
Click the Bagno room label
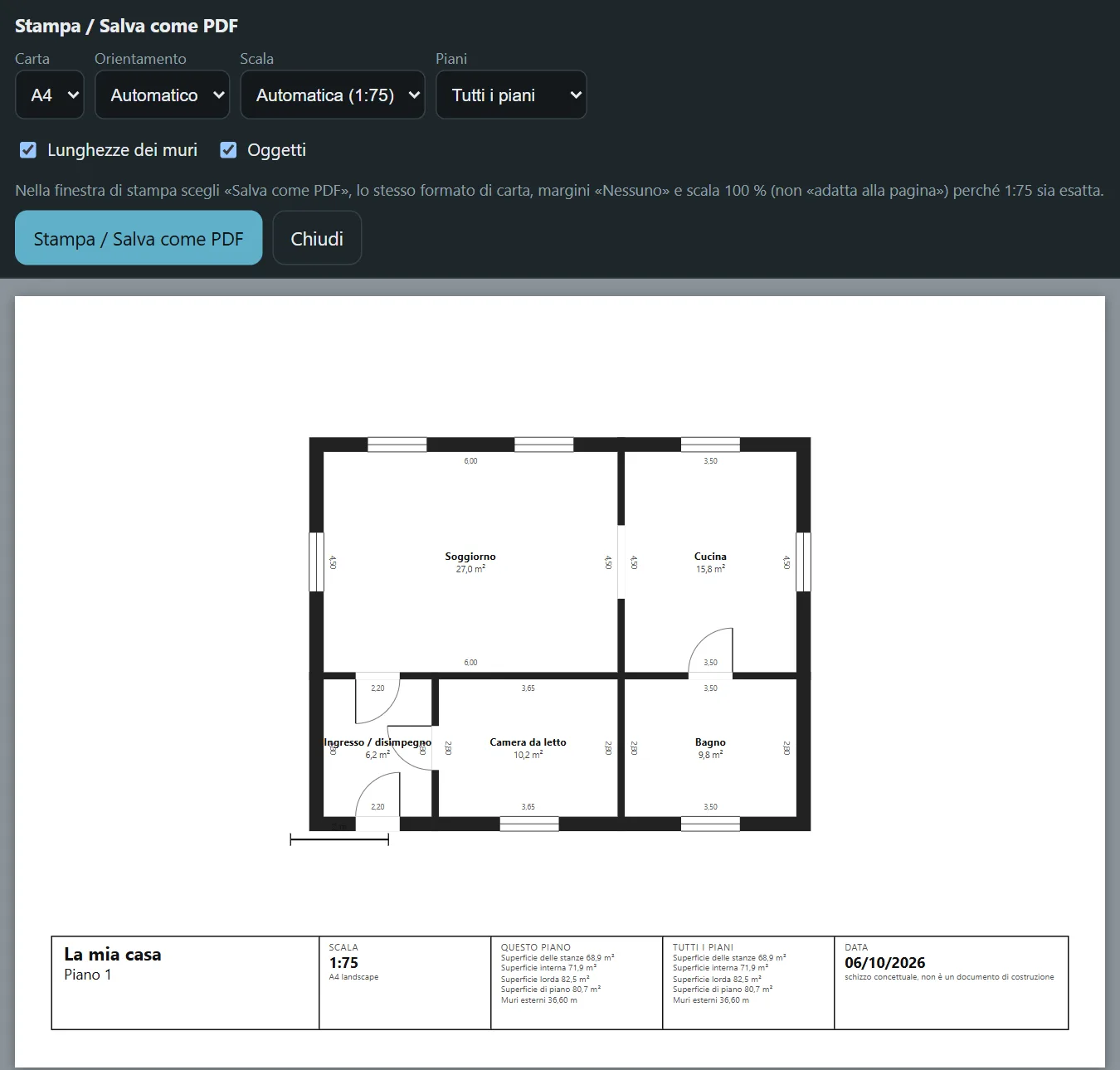point(710,742)
